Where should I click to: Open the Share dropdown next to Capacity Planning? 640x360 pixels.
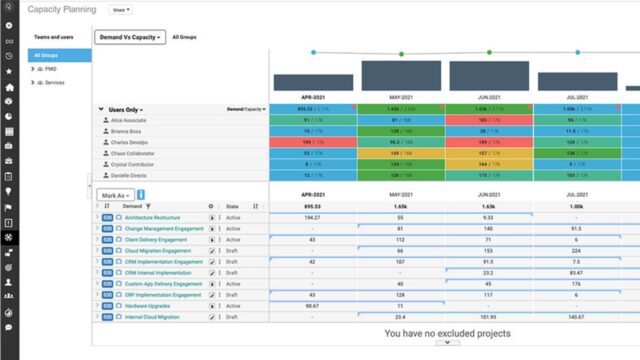pyautogui.click(x=121, y=10)
